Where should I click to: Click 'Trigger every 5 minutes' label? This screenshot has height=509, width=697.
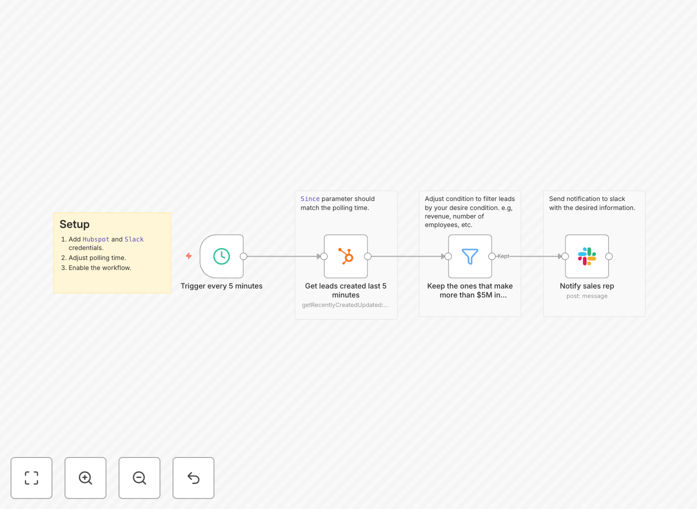[x=221, y=286]
